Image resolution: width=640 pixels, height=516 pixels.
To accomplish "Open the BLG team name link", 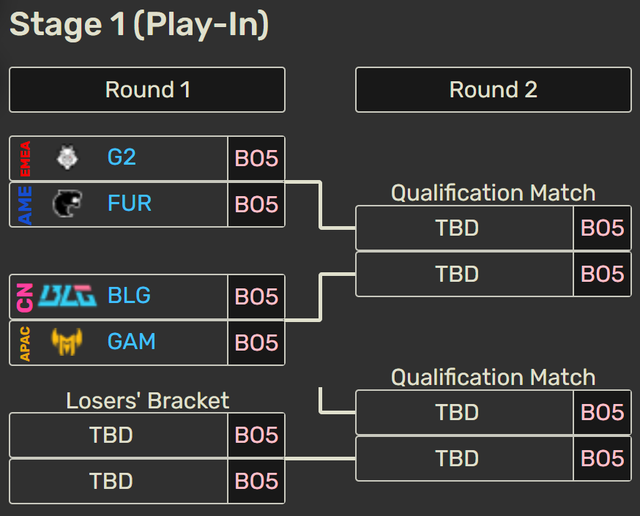I will 129,296.
